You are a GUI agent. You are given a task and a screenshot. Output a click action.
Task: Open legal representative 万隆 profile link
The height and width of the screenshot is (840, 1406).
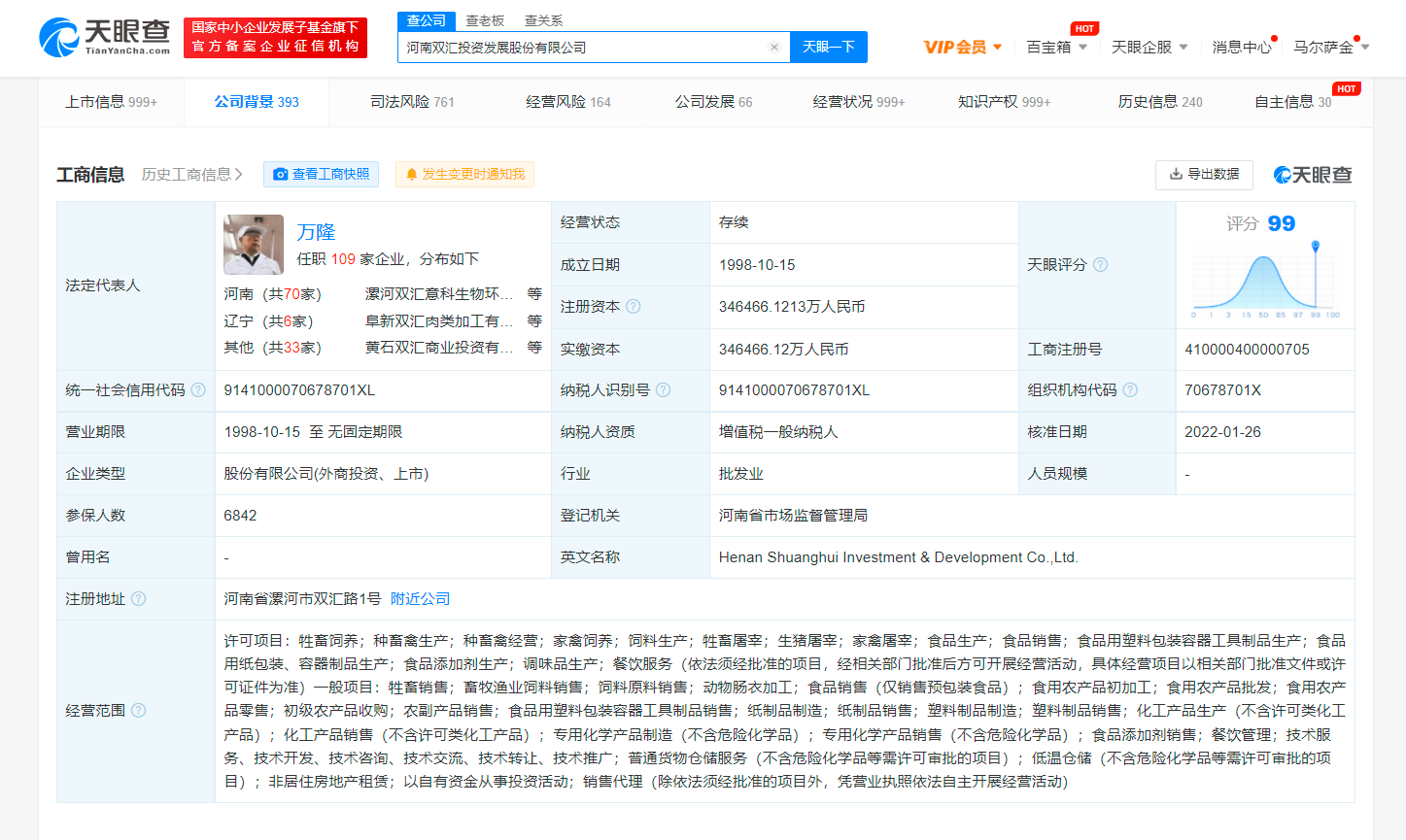pos(316,231)
